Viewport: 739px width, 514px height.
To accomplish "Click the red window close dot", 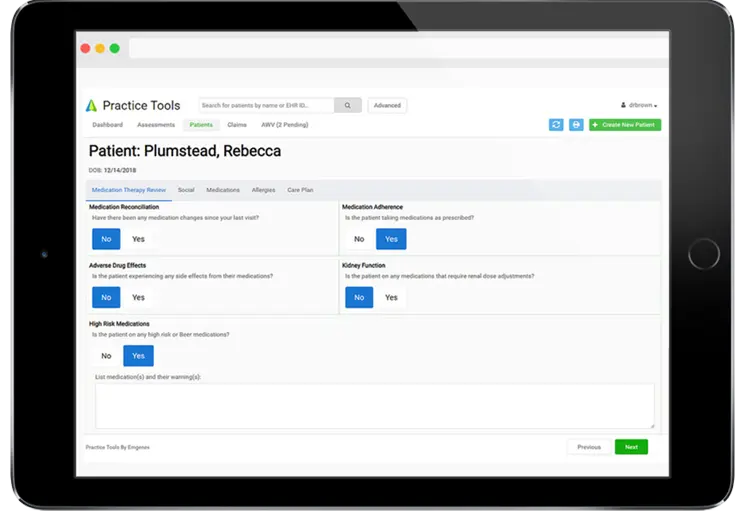I will click(85, 49).
